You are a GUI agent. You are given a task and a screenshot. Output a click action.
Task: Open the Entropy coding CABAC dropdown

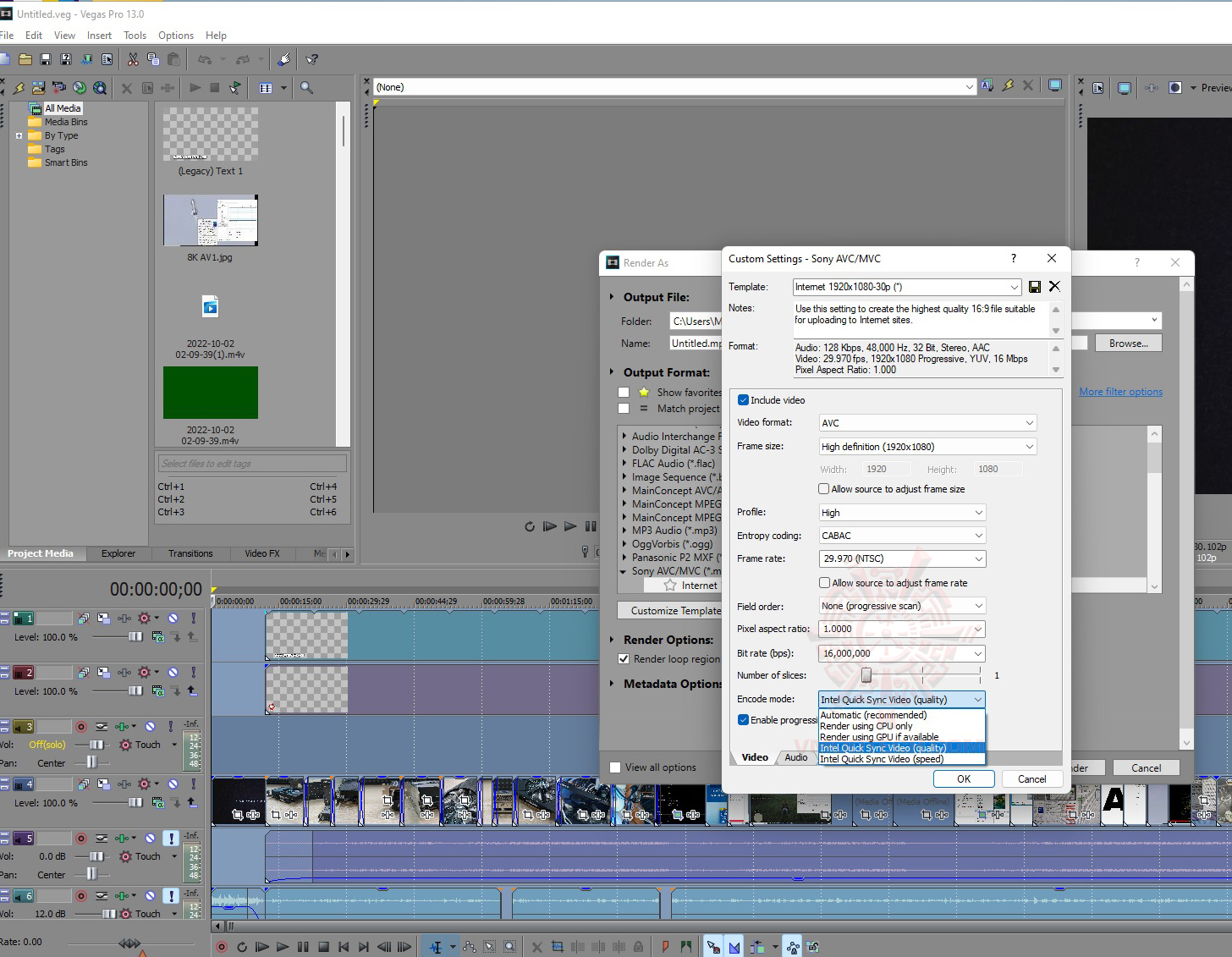click(x=902, y=536)
